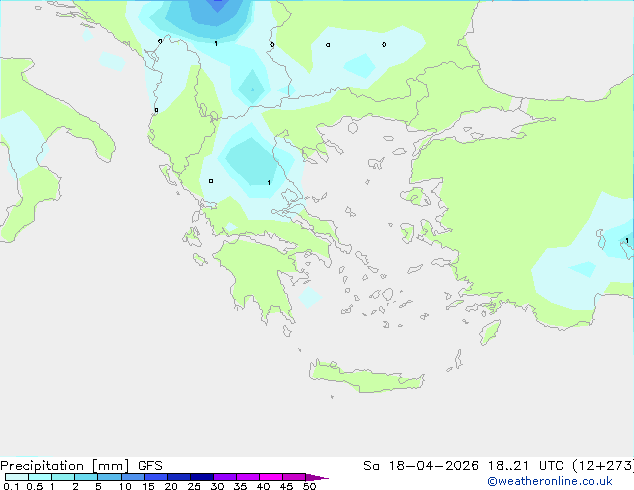This screenshot has height=490, width=634.
Task: Click the above-50 mm legend arrow tip
Action: click(x=317, y=477)
